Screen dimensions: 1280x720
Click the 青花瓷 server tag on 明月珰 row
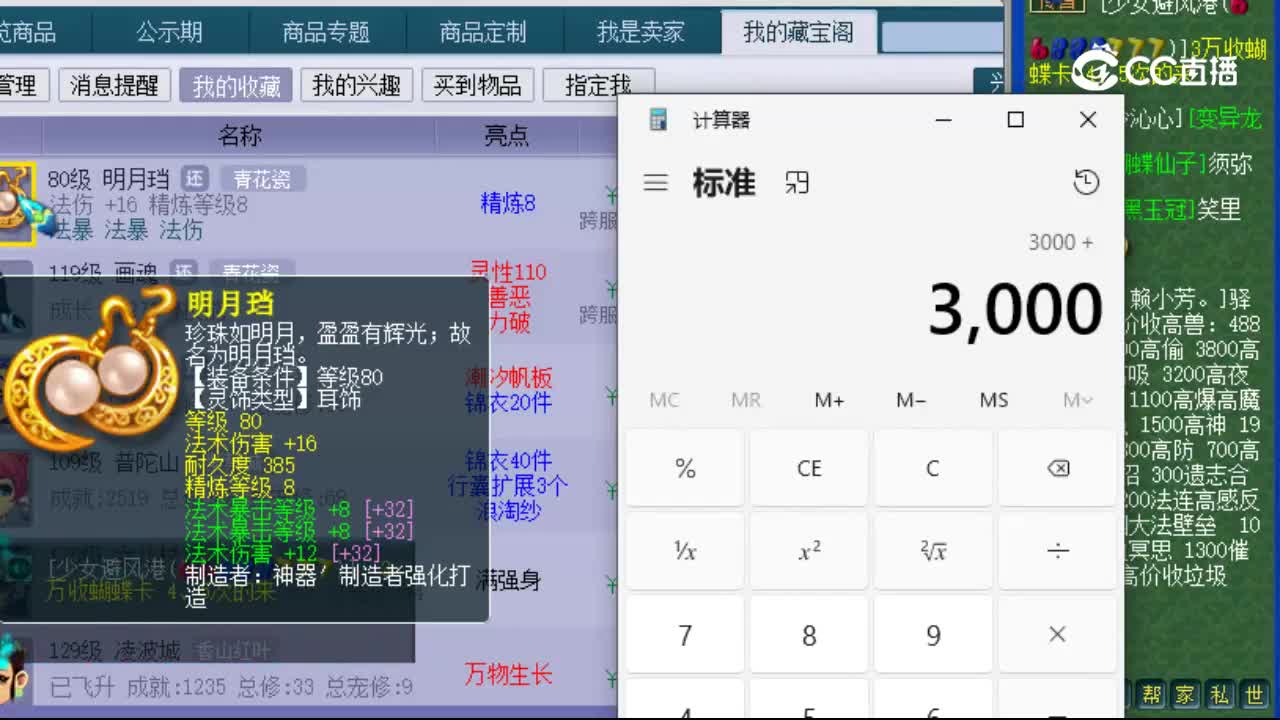coord(263,179)
